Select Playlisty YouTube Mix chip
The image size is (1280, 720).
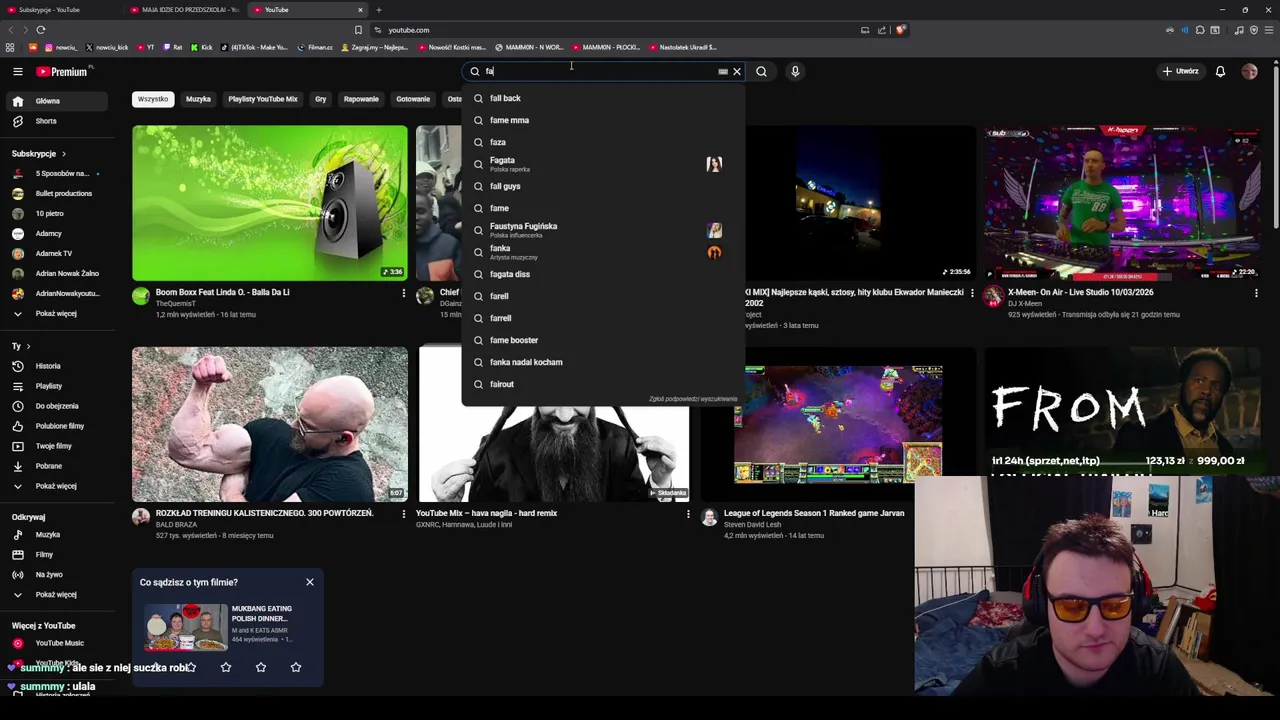point(263,99)
